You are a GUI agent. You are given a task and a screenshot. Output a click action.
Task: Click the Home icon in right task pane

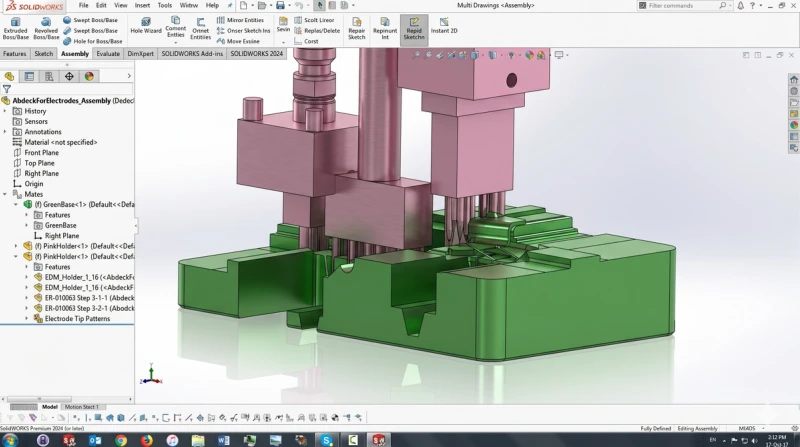pyautogui.click(x=793, y=80)
